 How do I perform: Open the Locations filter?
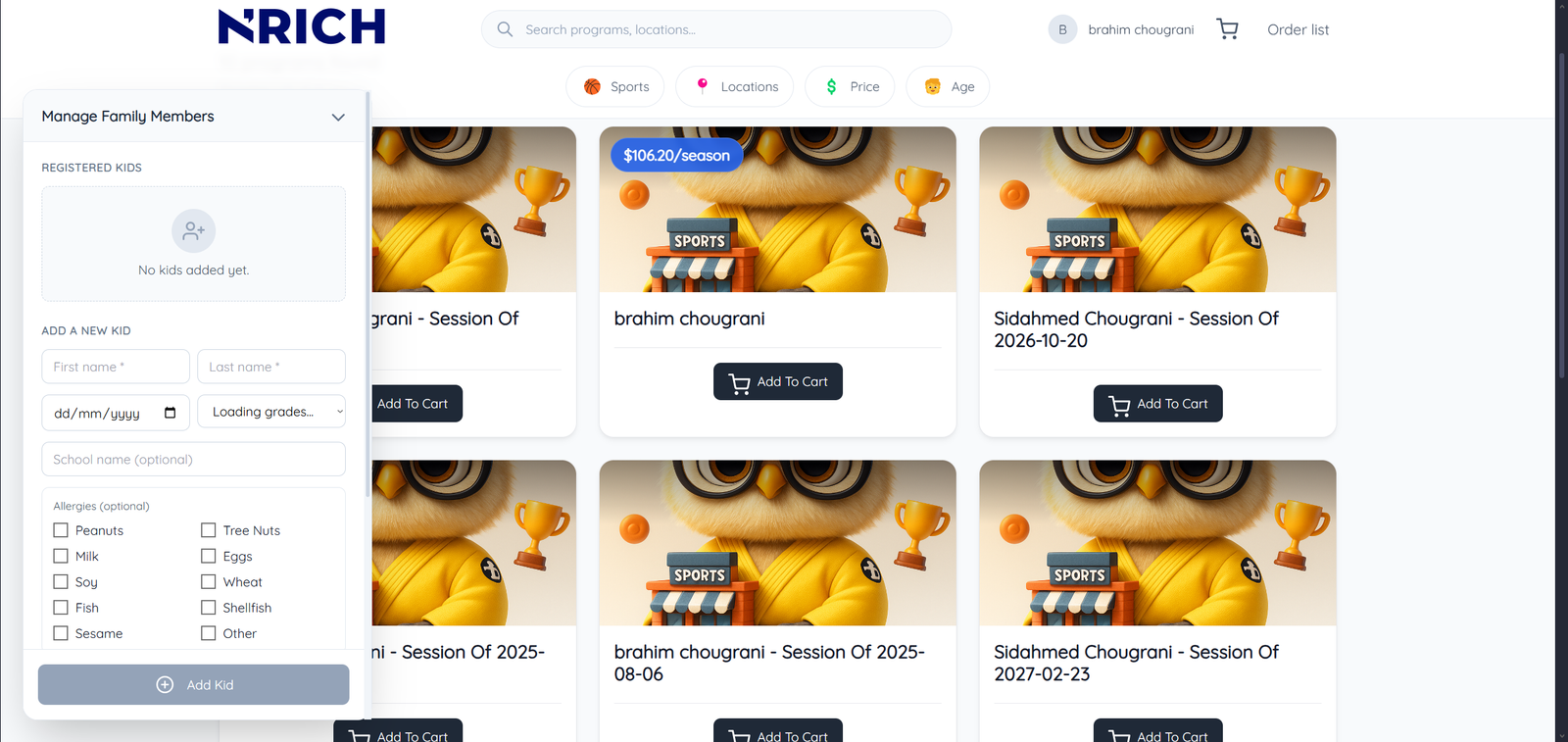pyautogui.click(x=737, y=86)
